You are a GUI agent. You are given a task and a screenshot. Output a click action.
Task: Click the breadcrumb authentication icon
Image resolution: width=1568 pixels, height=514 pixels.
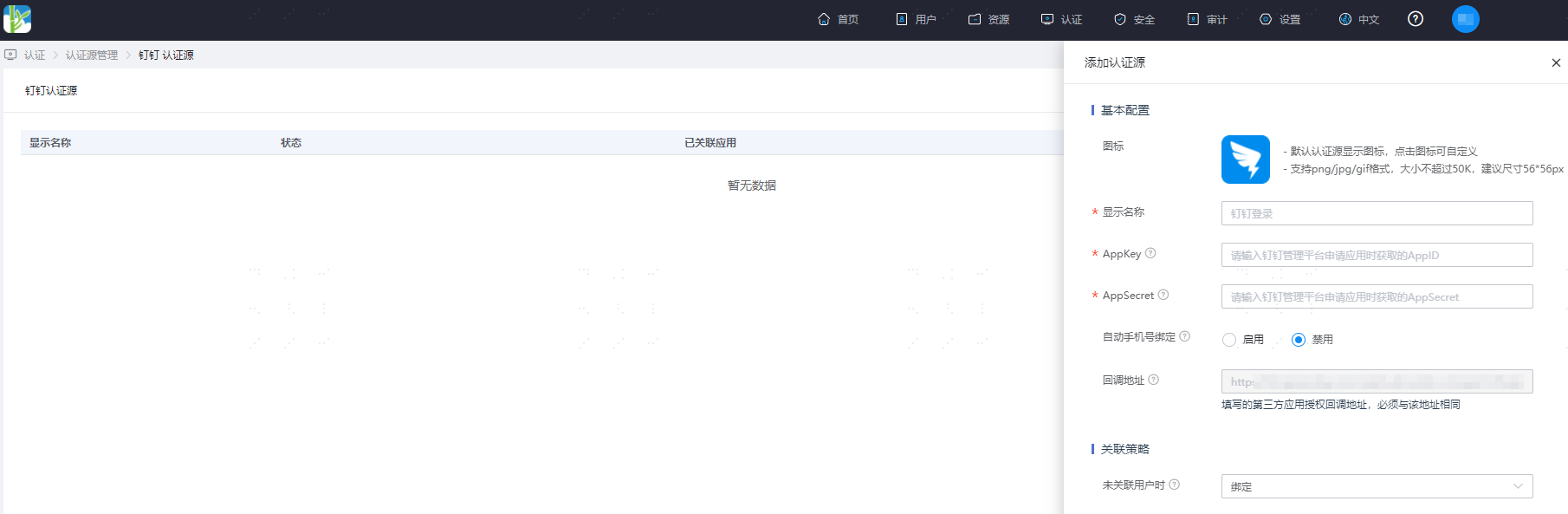[x=10, y=55]
